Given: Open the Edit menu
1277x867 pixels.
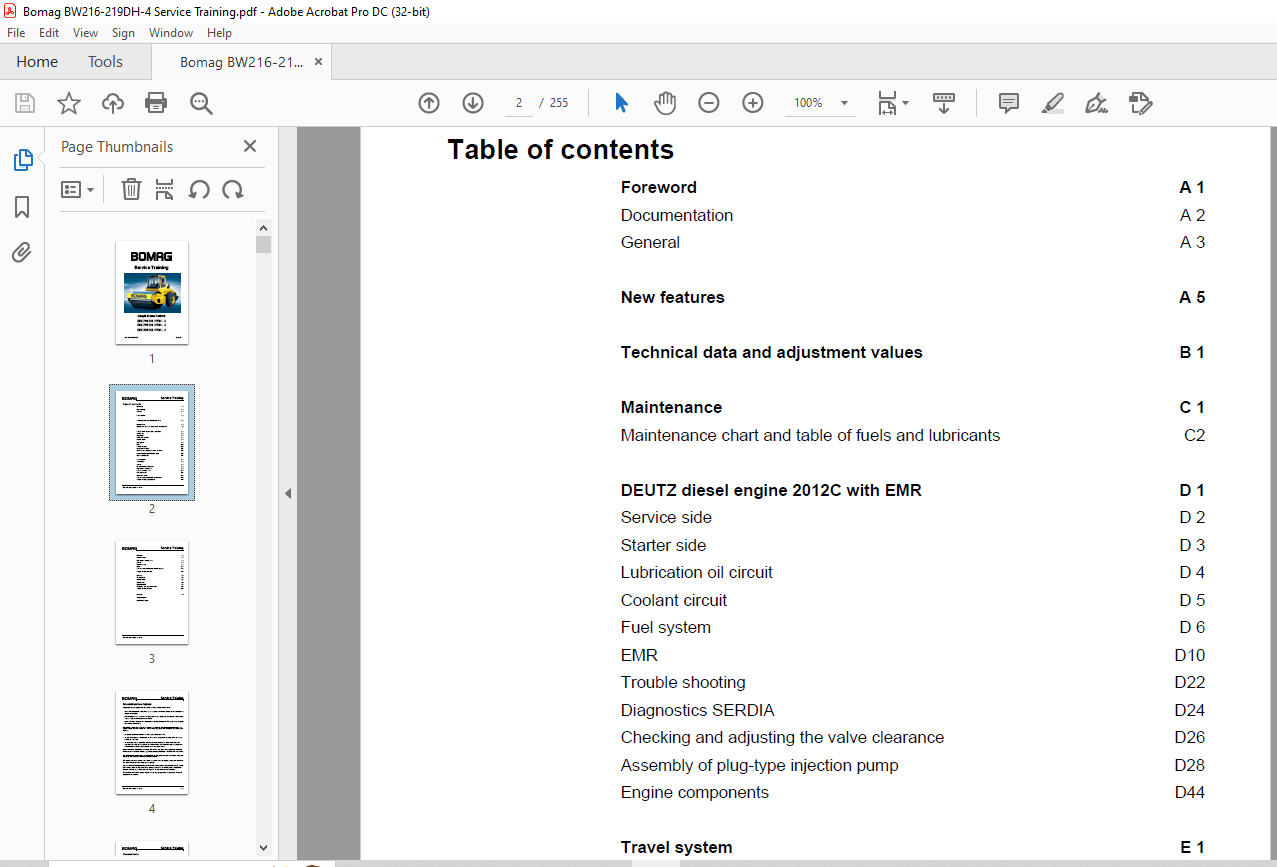Looking at the screenshot, I should 49,33.
